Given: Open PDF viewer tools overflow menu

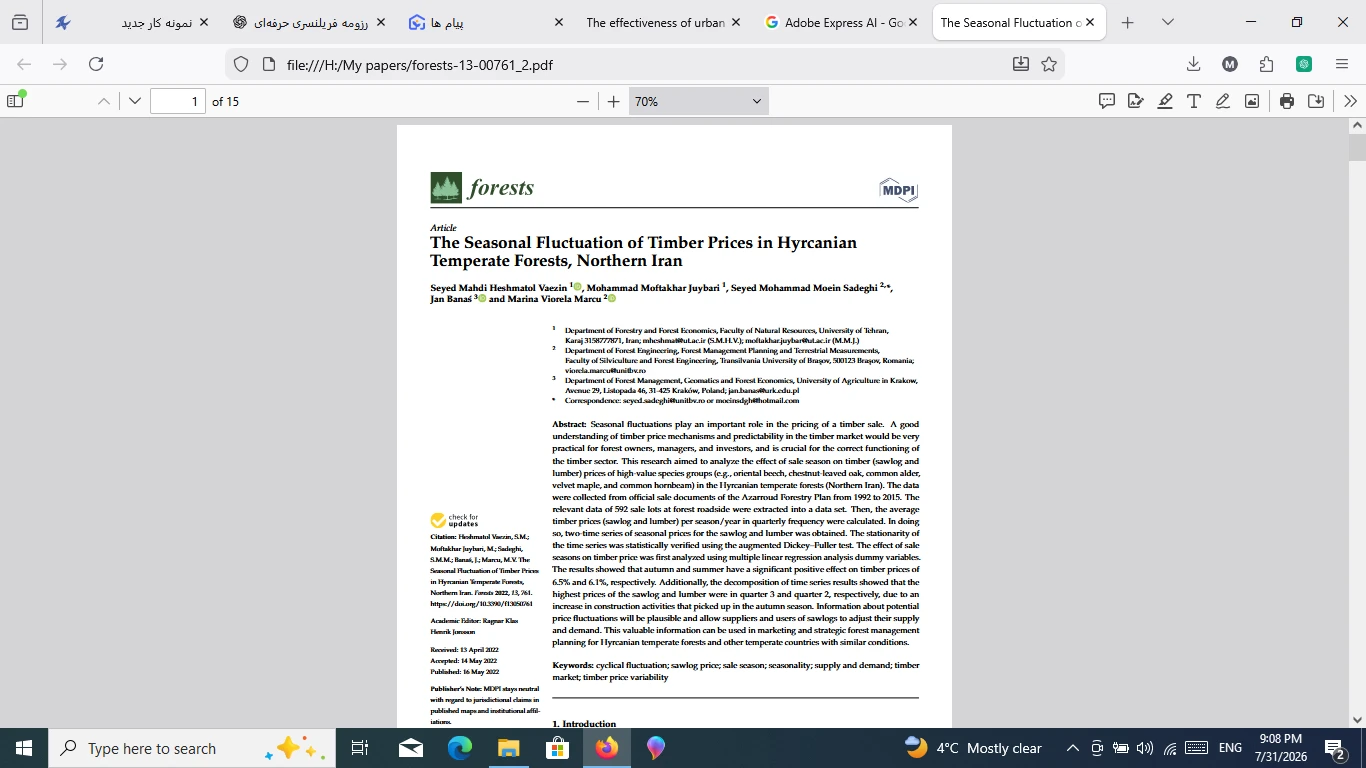Looking at the screenshot, I should (1350, 101).
